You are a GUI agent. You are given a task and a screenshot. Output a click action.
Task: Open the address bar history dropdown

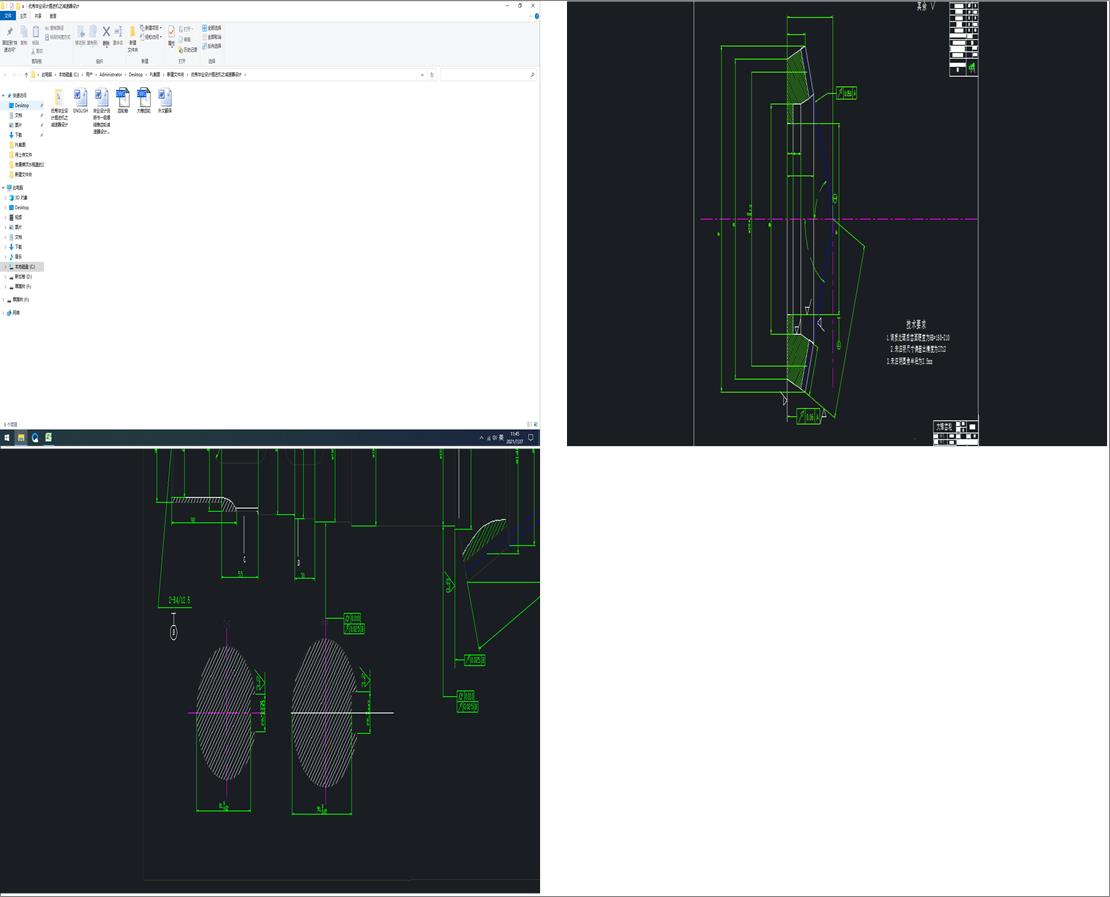click(422, 74)
